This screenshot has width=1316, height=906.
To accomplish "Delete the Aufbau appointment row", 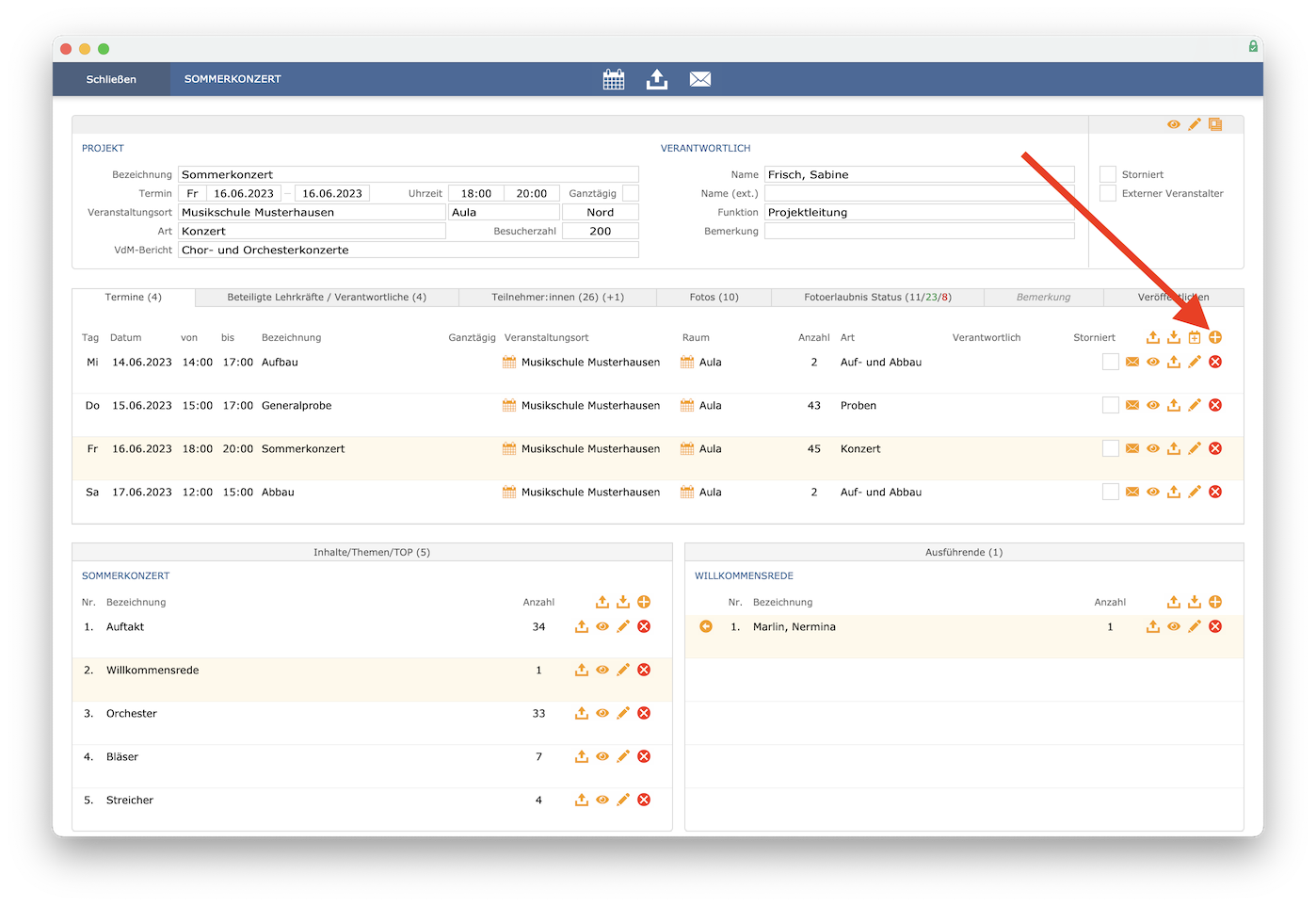I will (1215, 362).
